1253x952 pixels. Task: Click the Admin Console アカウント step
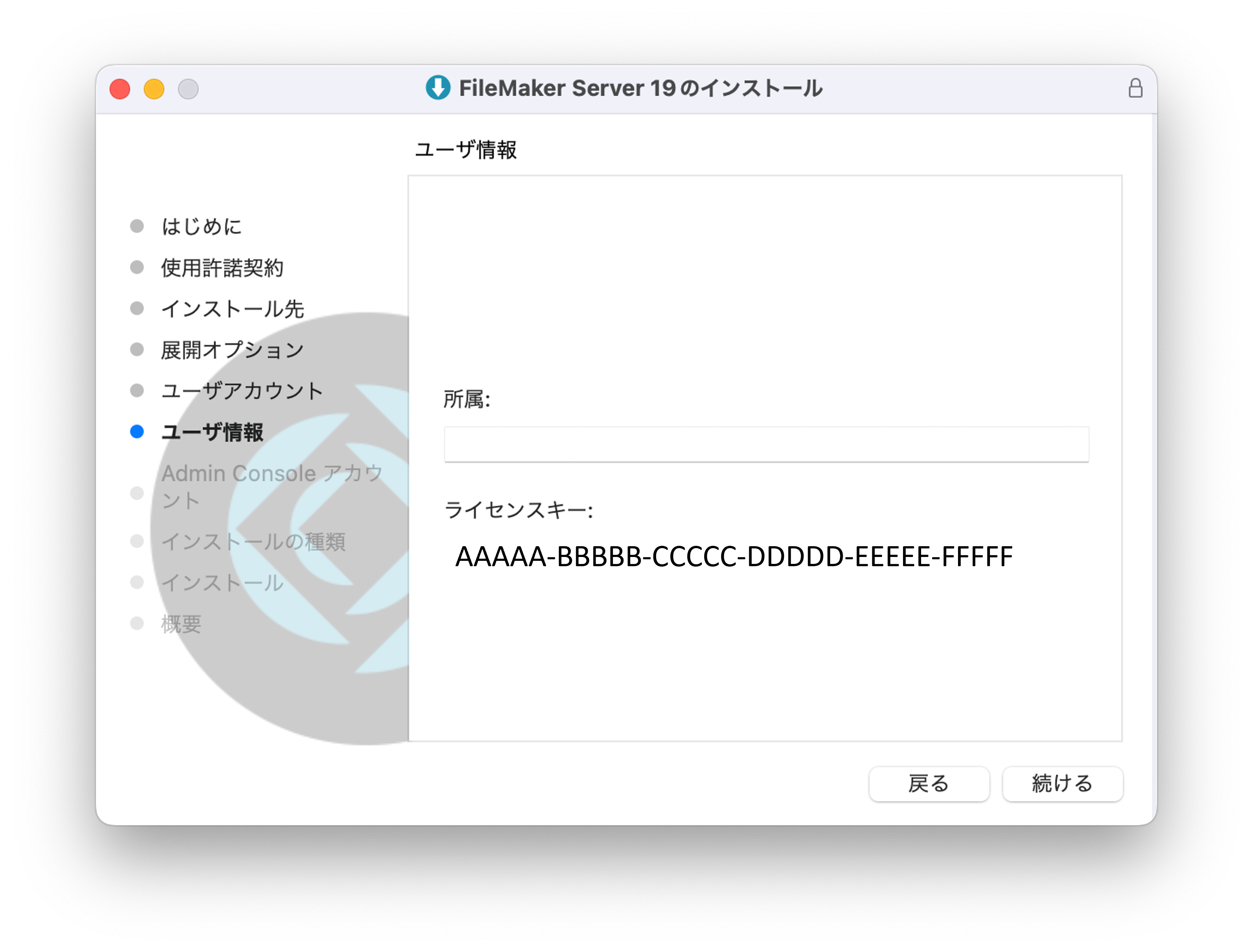[x=272, y=487]
